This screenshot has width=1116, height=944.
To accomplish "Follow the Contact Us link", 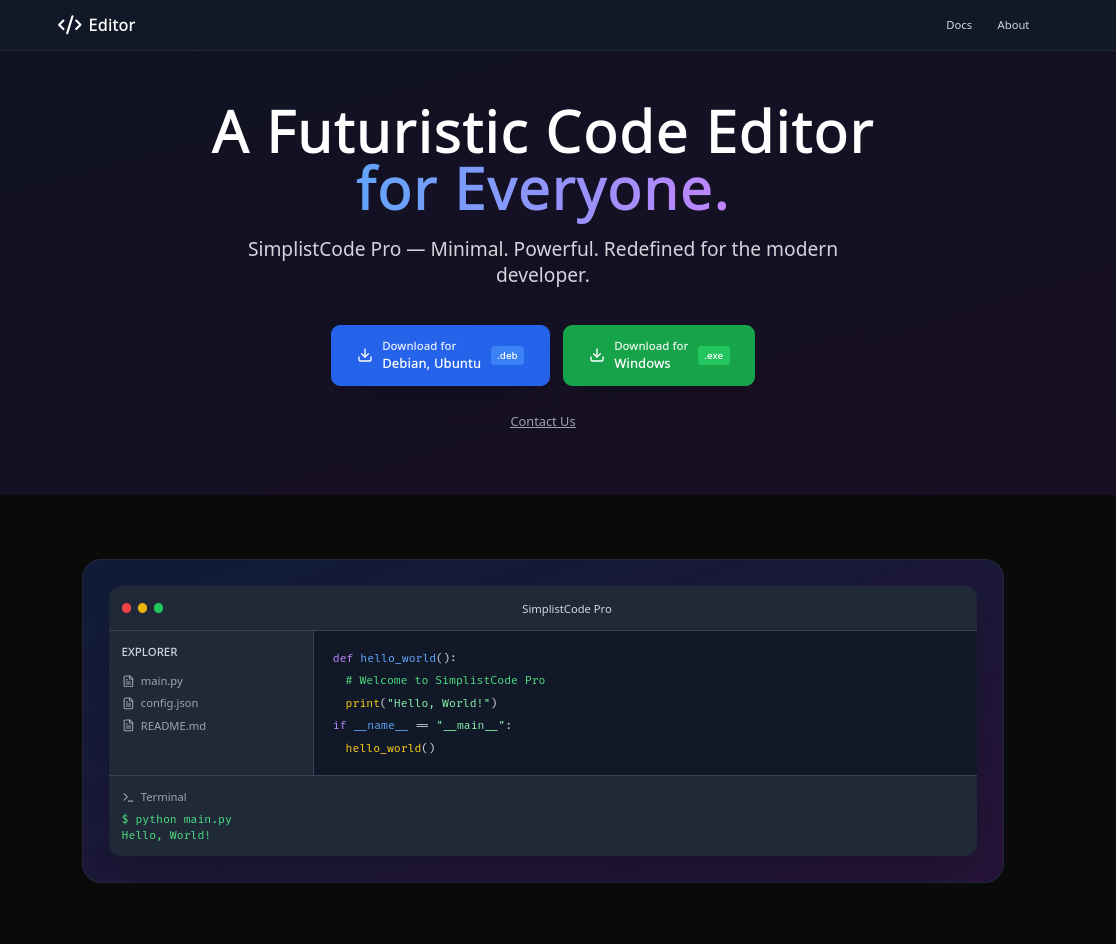I will 542,421.
